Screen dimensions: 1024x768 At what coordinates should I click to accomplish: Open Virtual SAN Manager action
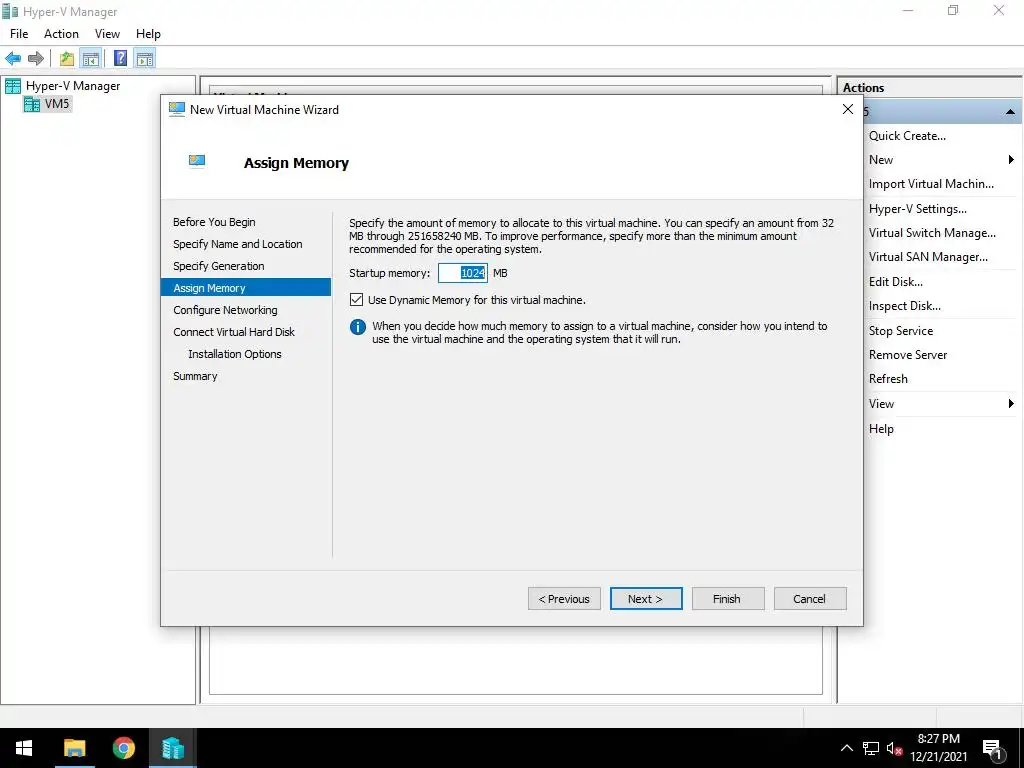pyautogui.click(x=928, y=257)
